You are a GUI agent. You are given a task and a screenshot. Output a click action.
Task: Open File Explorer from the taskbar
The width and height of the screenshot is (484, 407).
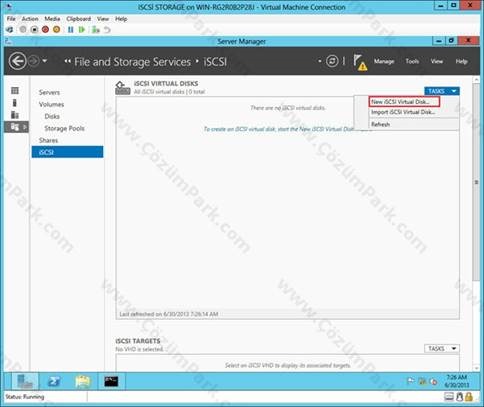pyautogui.click(x=82, y=381)
